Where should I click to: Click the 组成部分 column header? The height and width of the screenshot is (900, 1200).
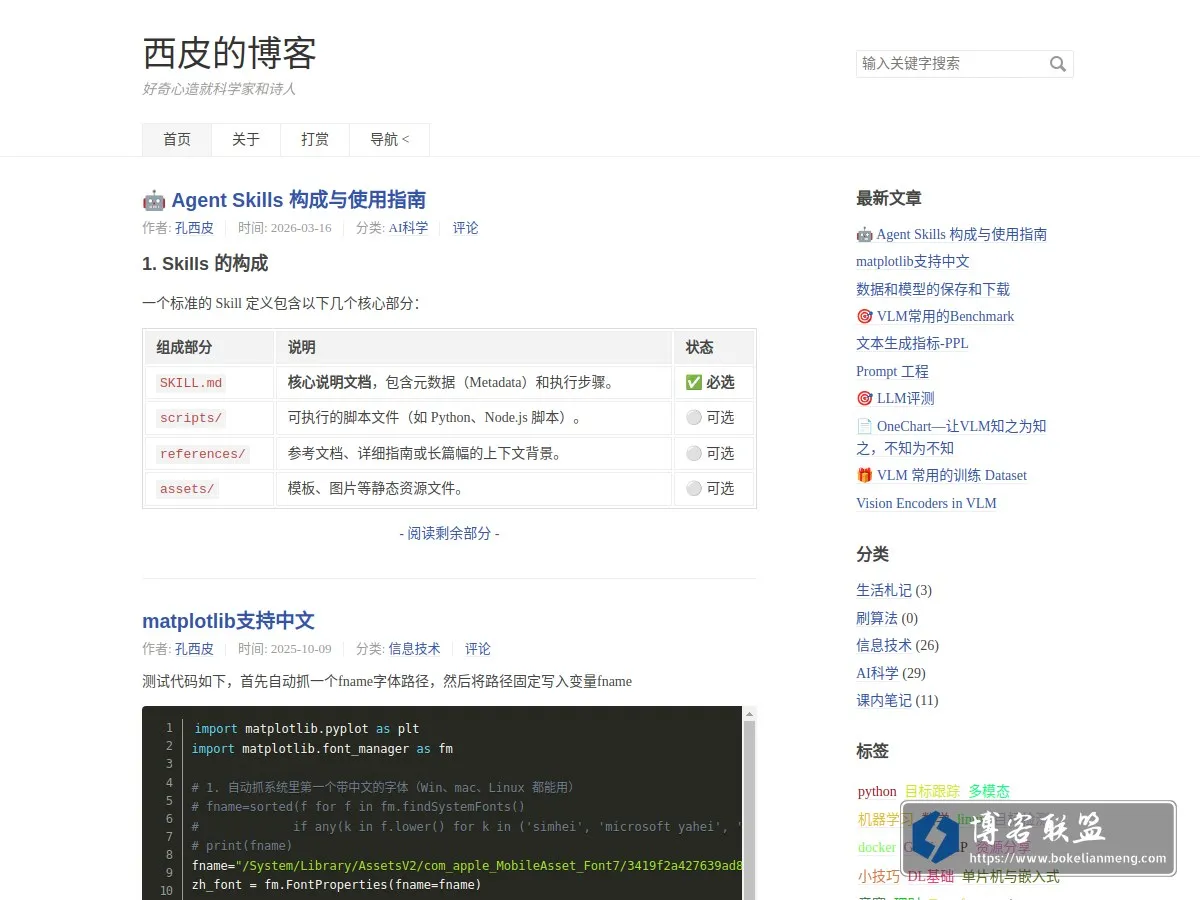(x=210, y=348)
